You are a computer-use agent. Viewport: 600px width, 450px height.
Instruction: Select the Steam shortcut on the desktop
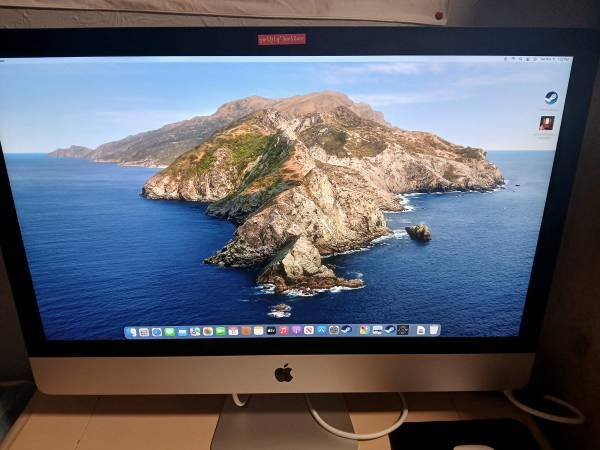coord(551,98)
